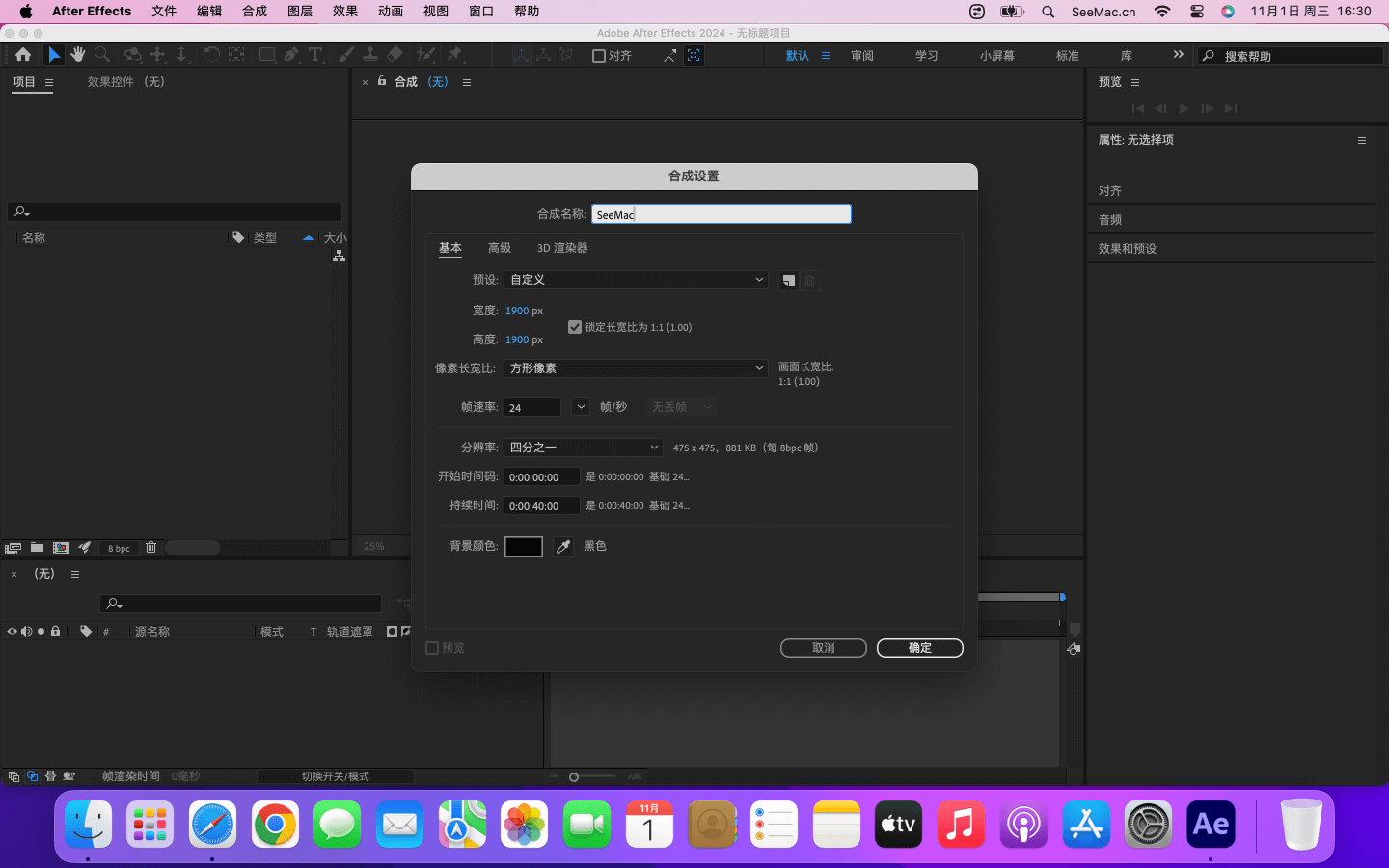The image size is (1389, 868).
Task: Click the composition name input field
Action: (722, 214)
